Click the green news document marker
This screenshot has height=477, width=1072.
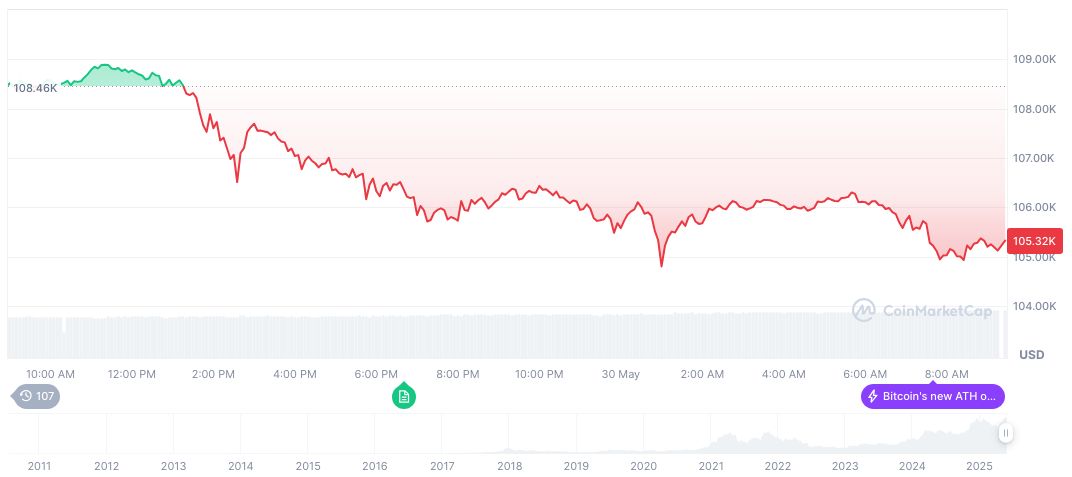(x=403, y=396)
